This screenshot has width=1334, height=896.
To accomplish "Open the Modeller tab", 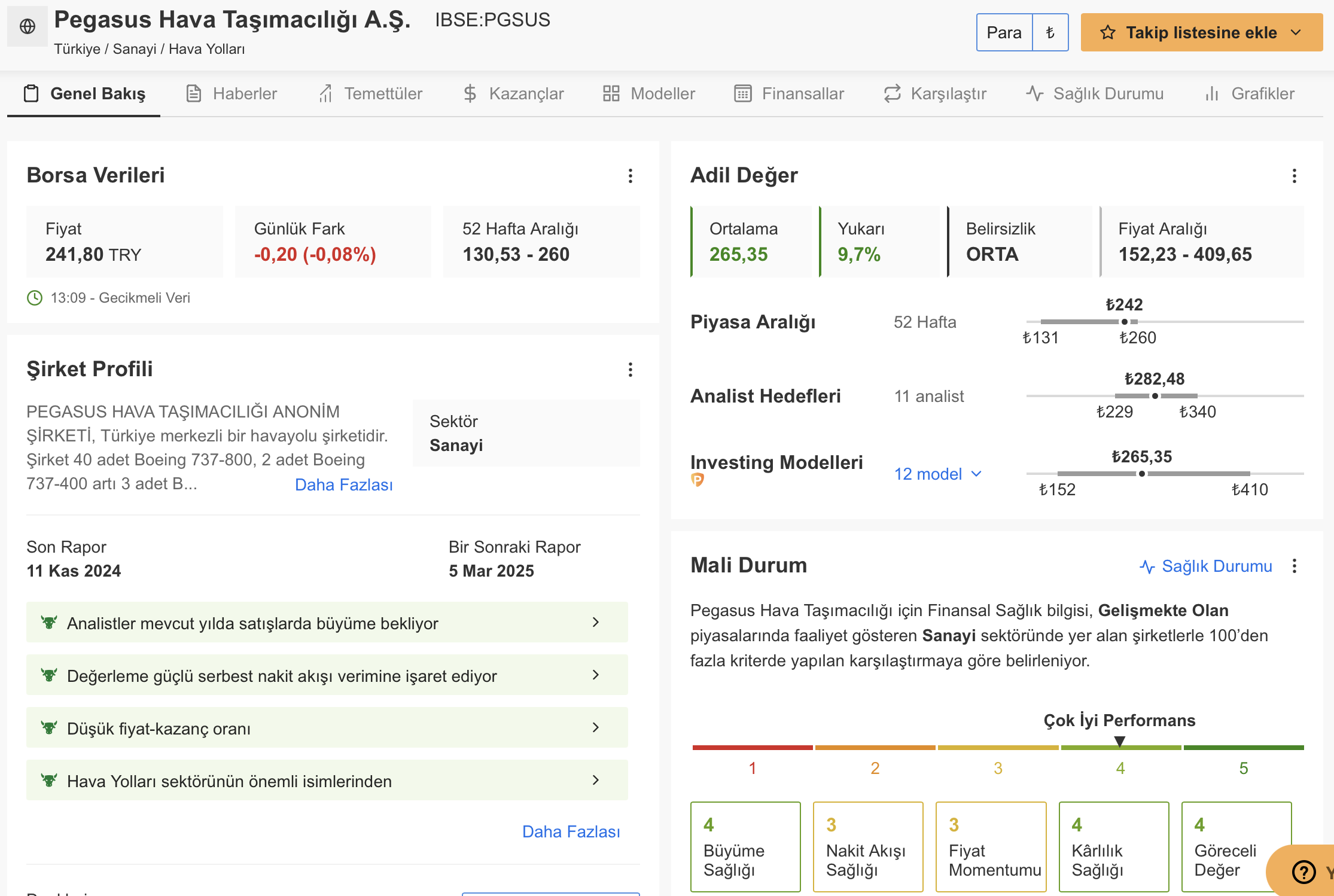I will [649, 93].
